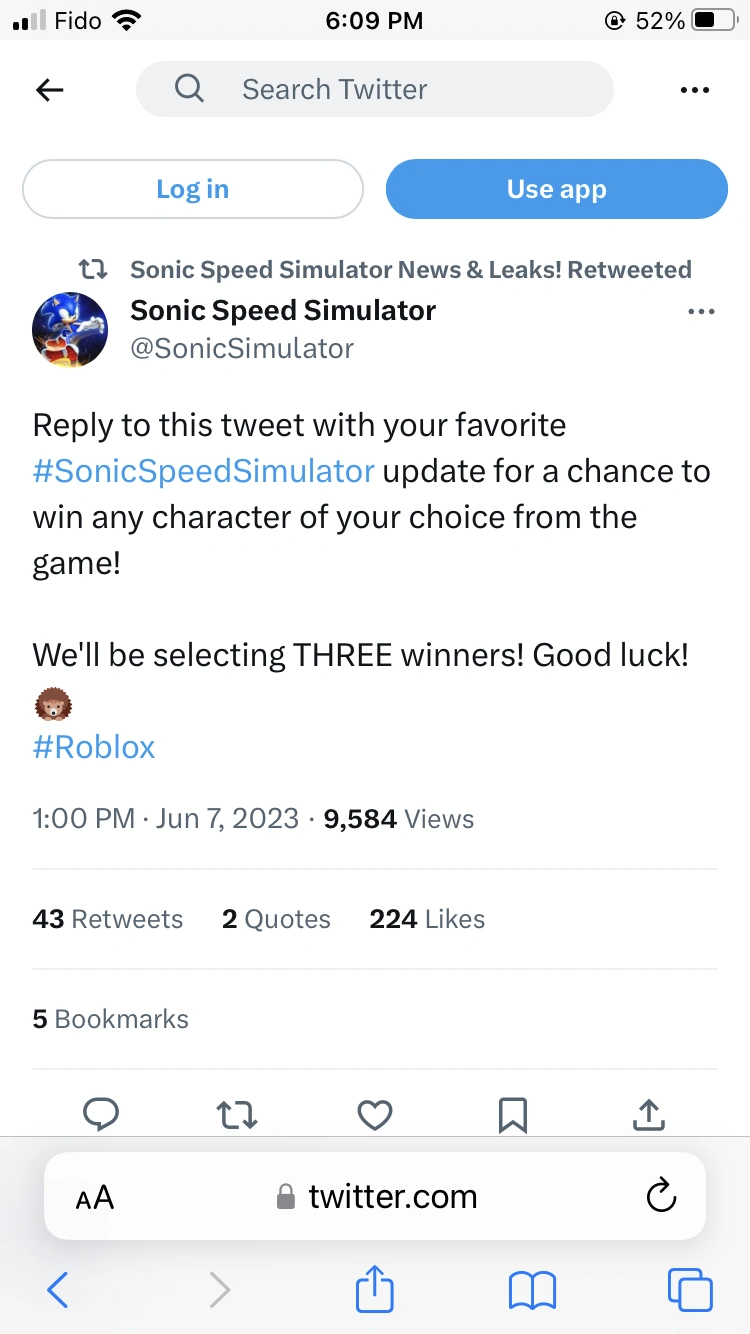Tap the reply speech bubble icon
The width and height of the screenshot is (750, 1334).
[x=101, y=1113]
